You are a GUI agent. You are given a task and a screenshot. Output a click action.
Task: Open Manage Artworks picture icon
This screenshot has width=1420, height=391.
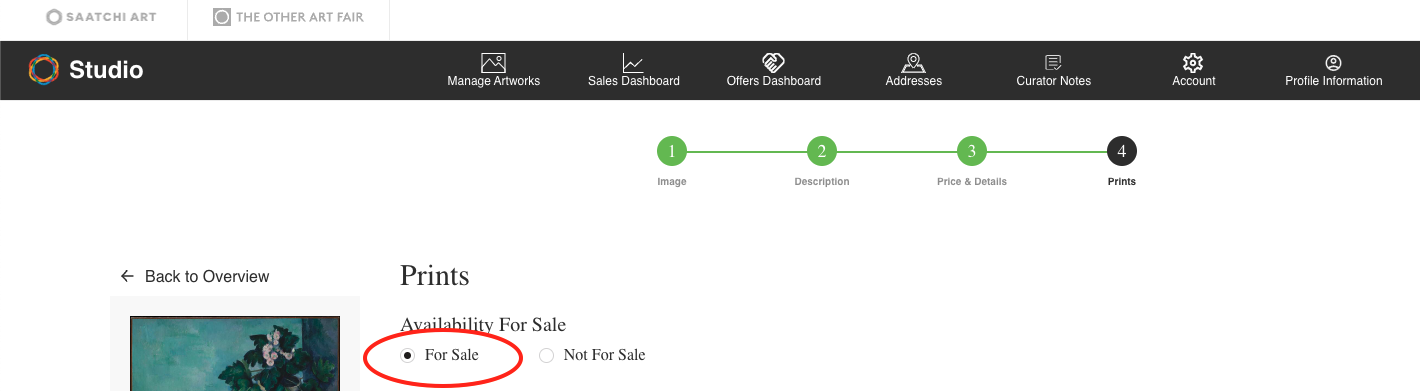click(x=493, y=62)
